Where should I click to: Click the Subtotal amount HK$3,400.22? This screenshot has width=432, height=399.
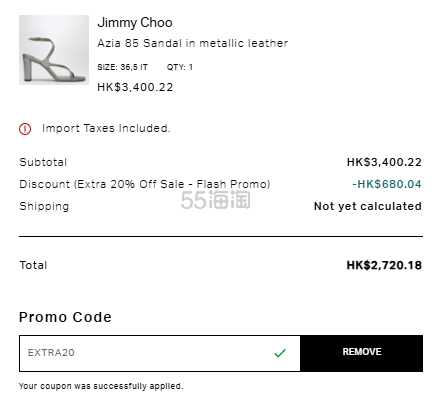384,162
